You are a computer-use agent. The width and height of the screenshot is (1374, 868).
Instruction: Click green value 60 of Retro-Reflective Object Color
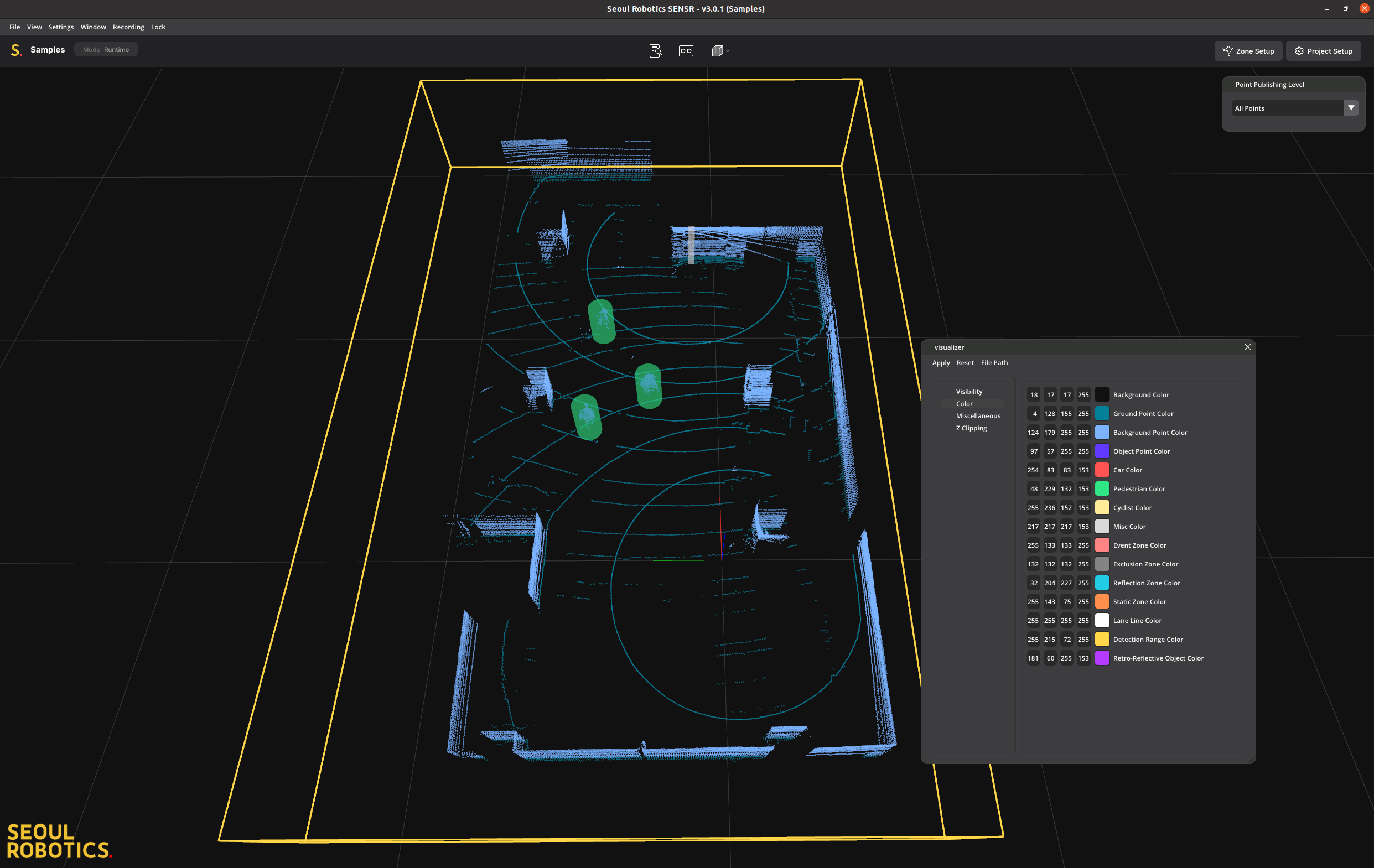tap(1050, 658)
